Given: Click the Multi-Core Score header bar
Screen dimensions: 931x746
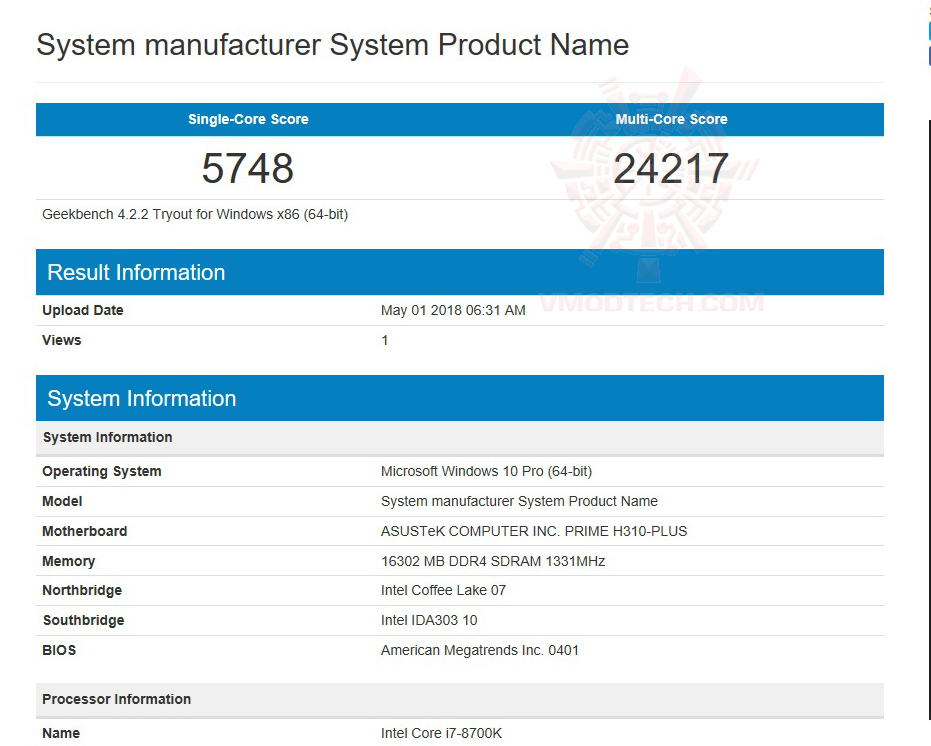Looking at the screenshot, I should (671, 119).
